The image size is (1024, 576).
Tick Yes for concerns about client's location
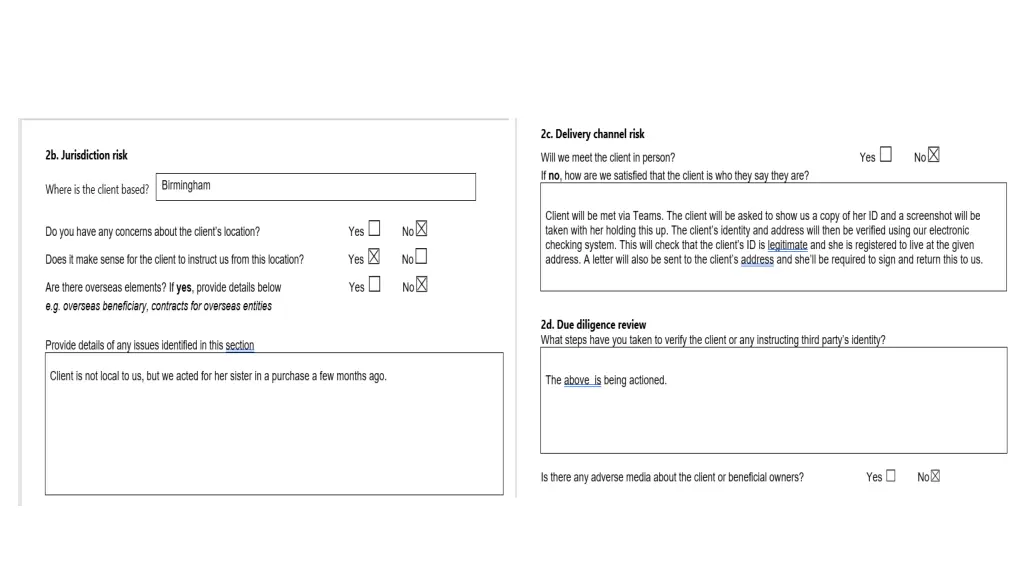(374, 230)
